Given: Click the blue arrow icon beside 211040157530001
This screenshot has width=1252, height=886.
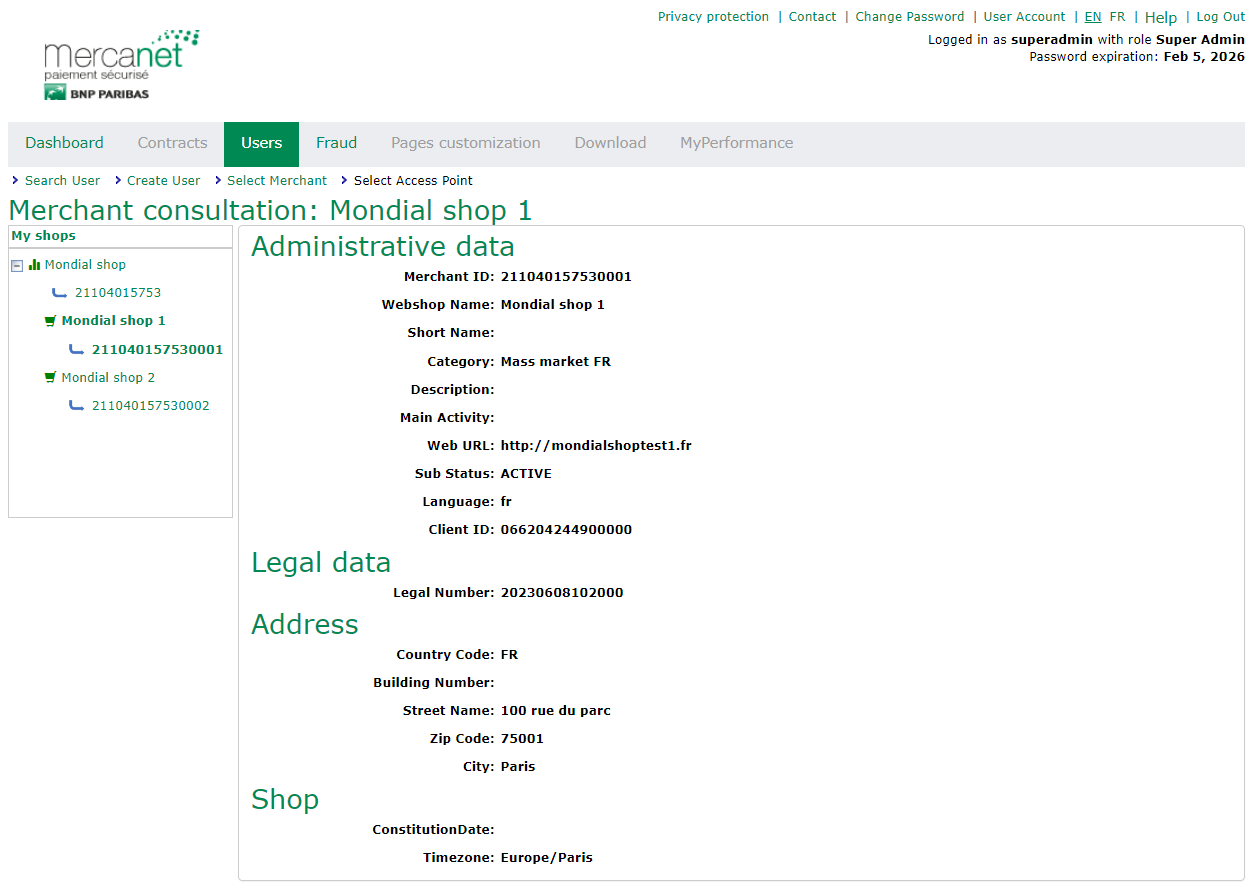Looking at the screenshot, I should click(x=77, y=350).
